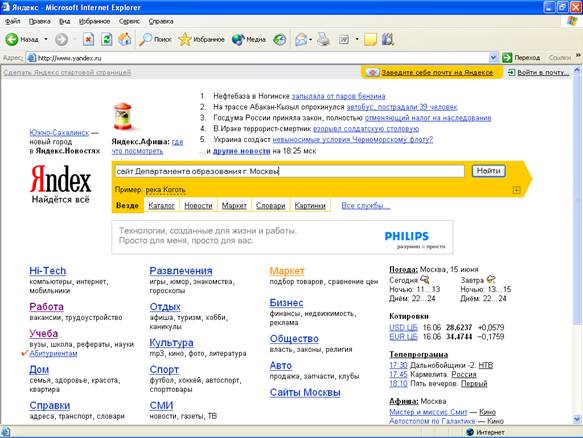Click today's weather cloud icon
The height and width of the screenshot is (438, 583).
[x=425, y=279]
